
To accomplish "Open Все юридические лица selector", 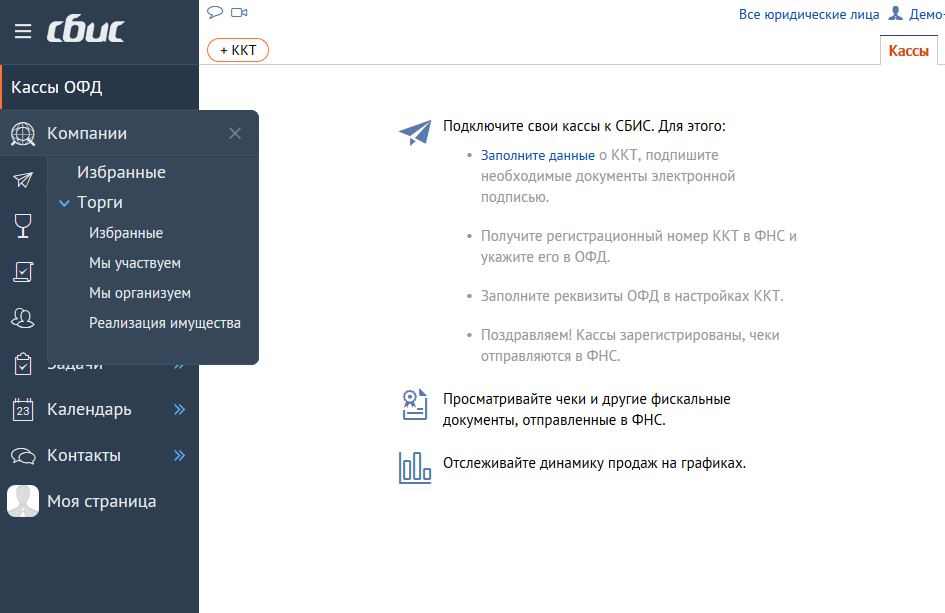I will [x=809, y=14].
